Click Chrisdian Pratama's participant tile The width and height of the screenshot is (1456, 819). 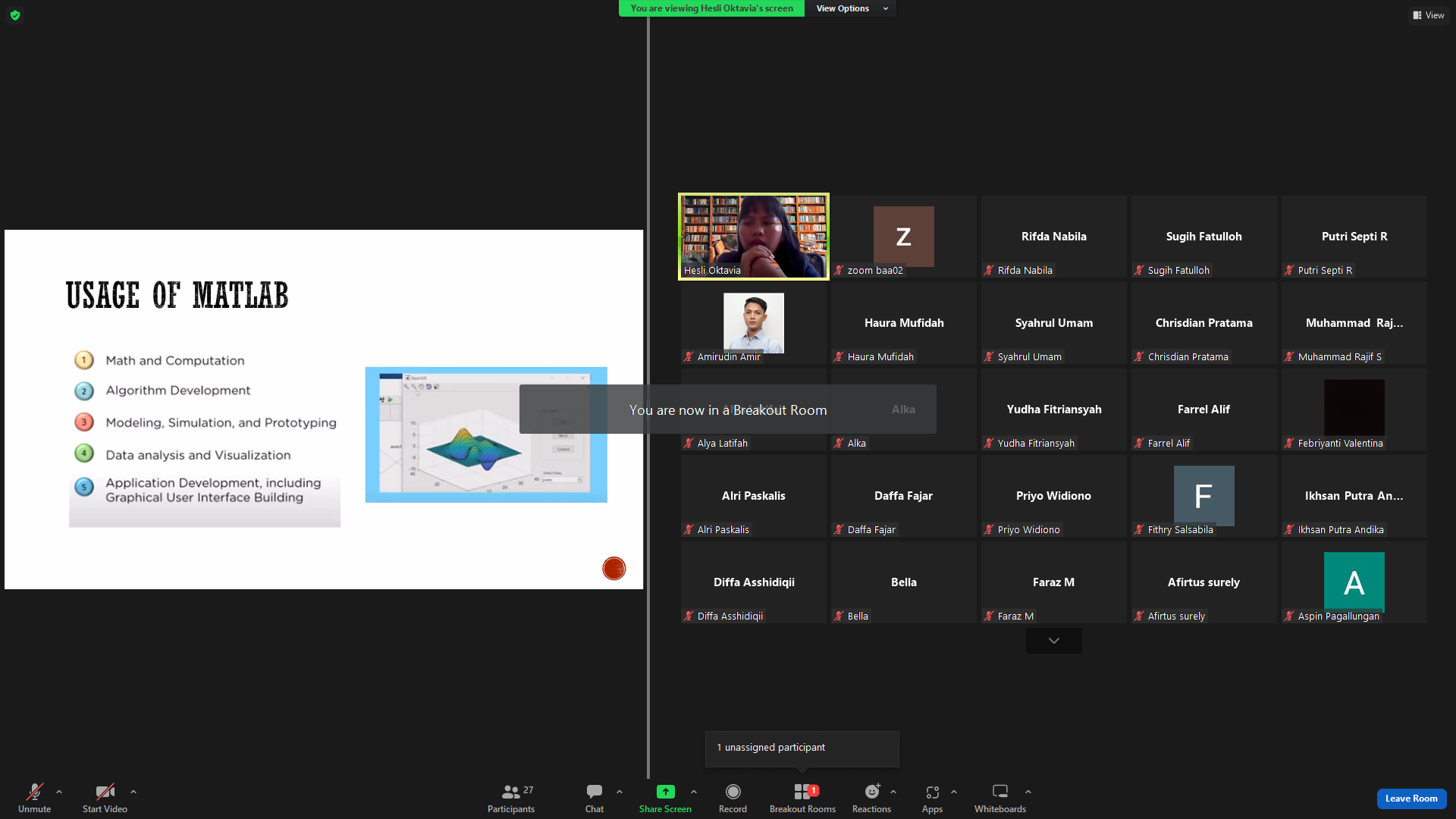click(x=1204, y=323)
